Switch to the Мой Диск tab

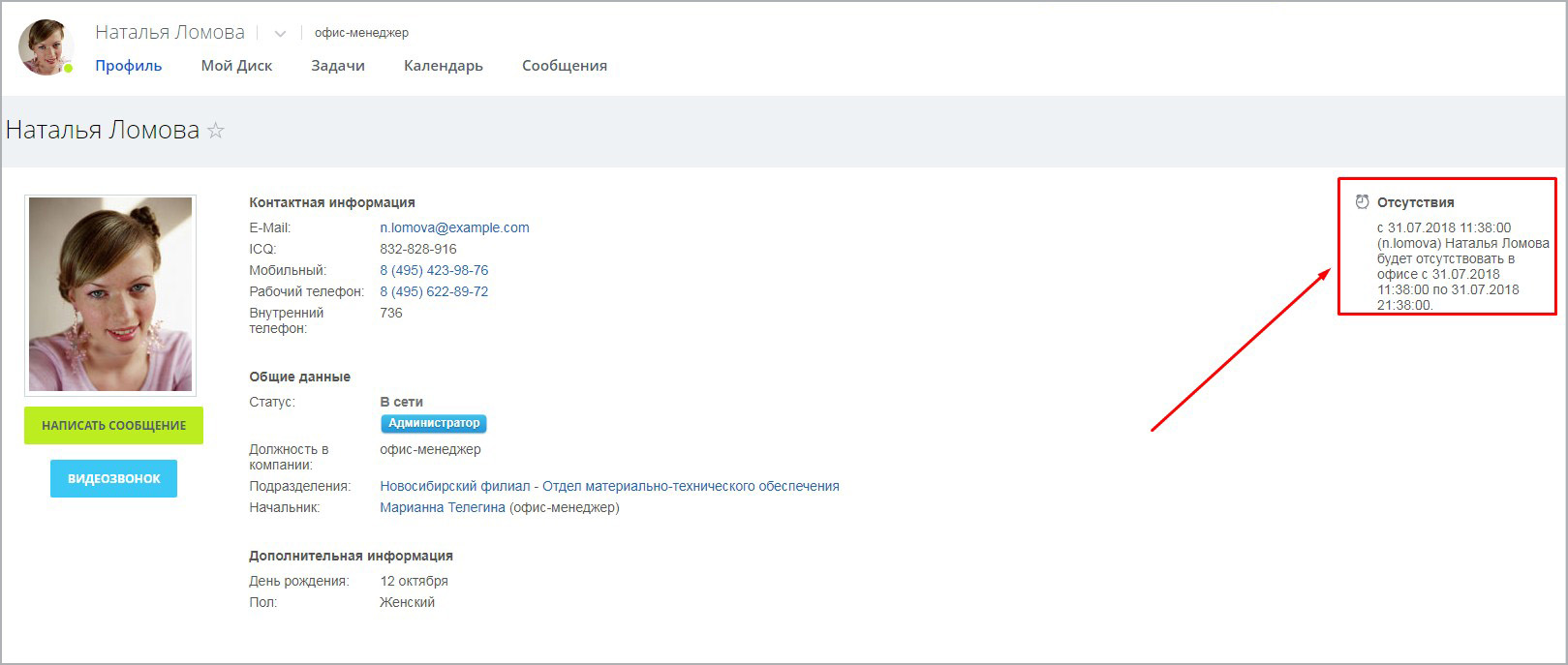[x=236, y=66]
